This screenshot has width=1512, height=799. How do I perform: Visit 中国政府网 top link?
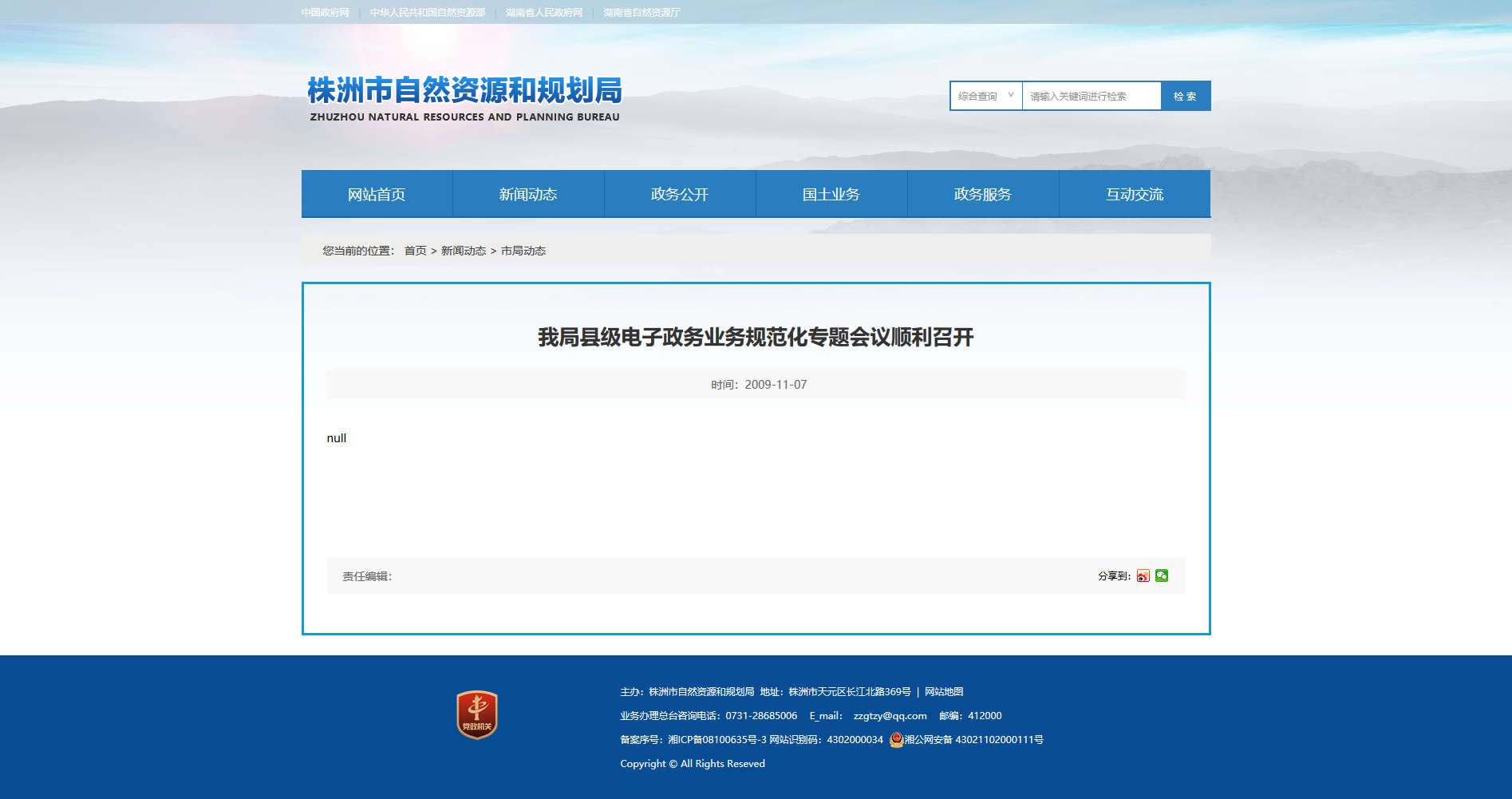[325, 13]
